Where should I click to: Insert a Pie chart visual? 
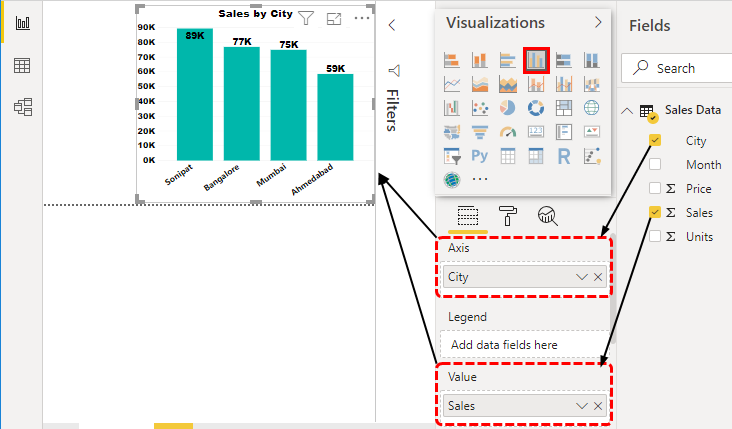tap(507, 108)
